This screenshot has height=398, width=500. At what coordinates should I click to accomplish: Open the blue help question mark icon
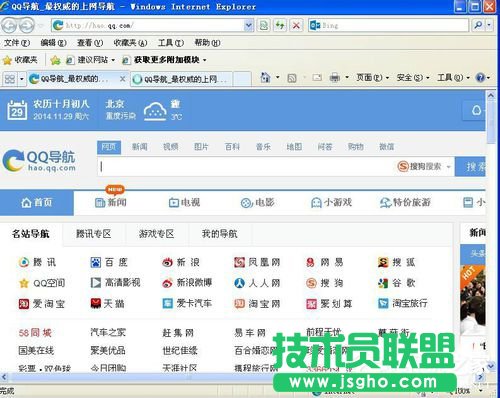[480, 78]
